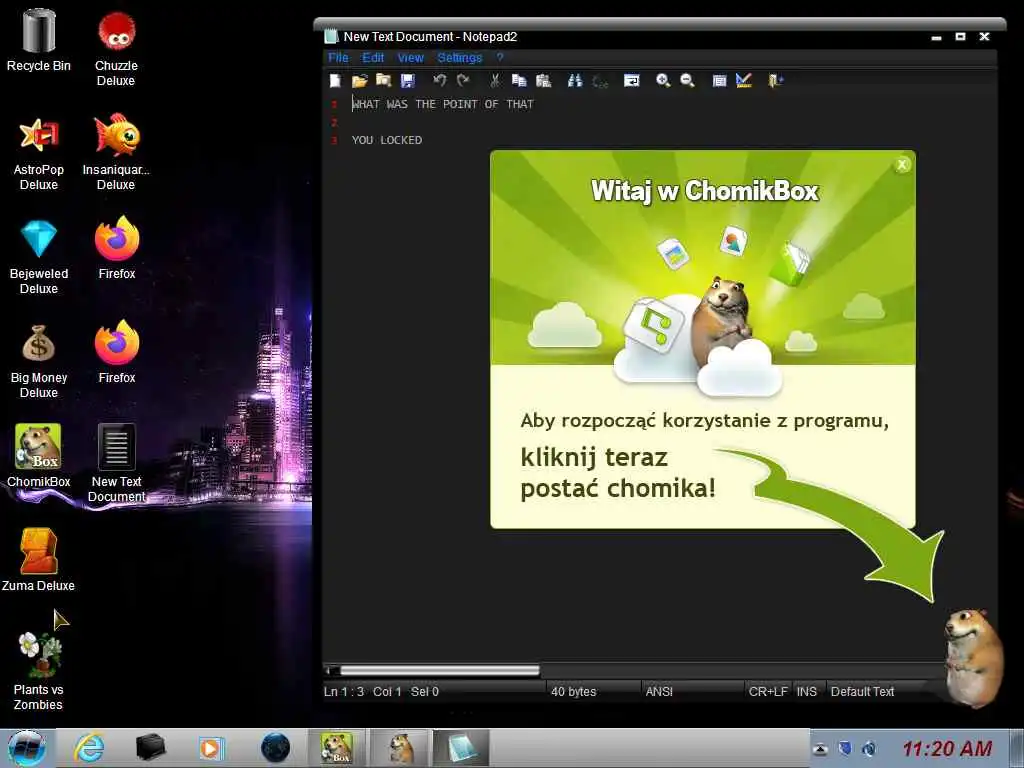
Task: Toggle word wrap in Notepad2 toolbar
Action: [x=632, y=80]
